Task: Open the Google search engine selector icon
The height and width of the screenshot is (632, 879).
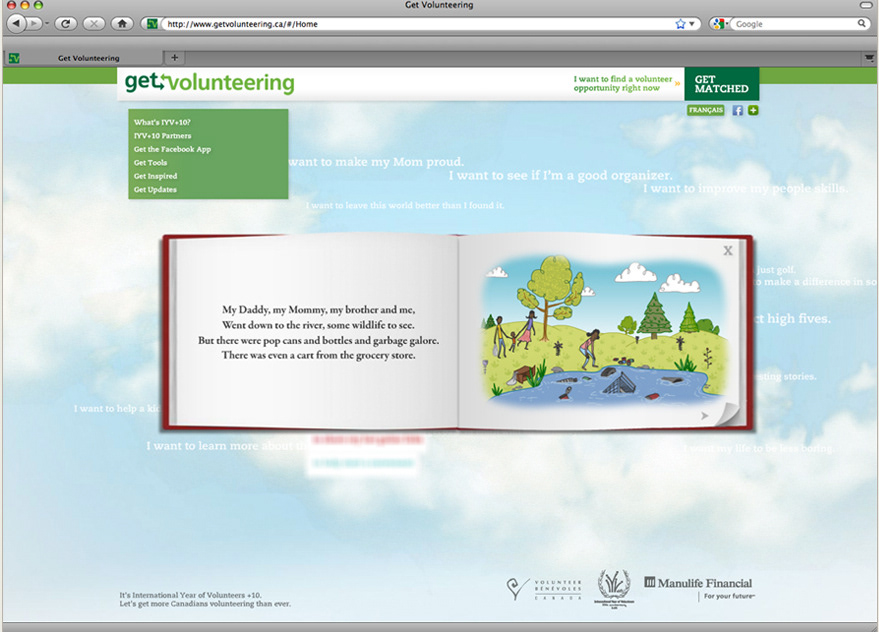Action: (x=718, y=24)
